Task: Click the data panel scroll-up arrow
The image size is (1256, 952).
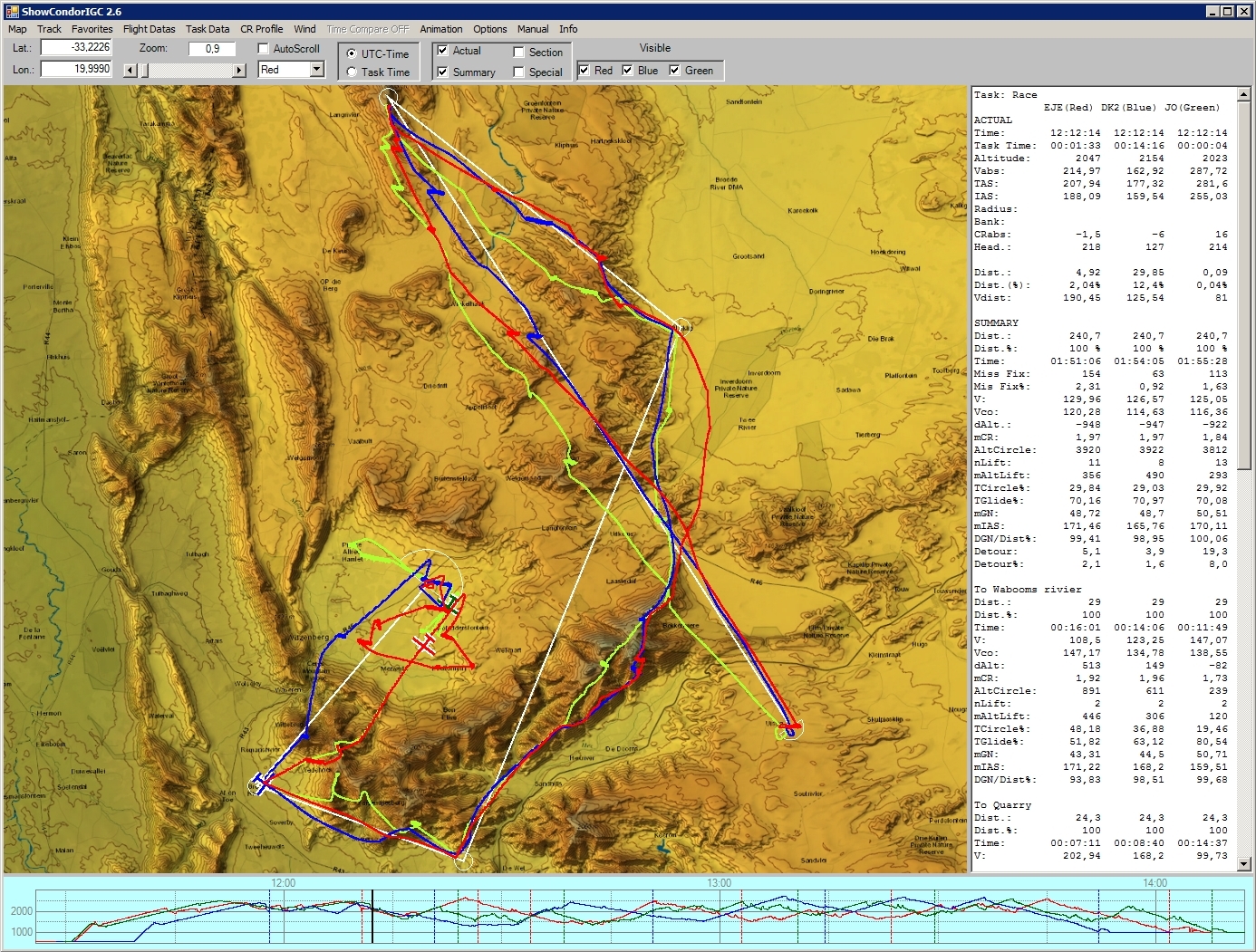Action: (x=1245, y=93)
